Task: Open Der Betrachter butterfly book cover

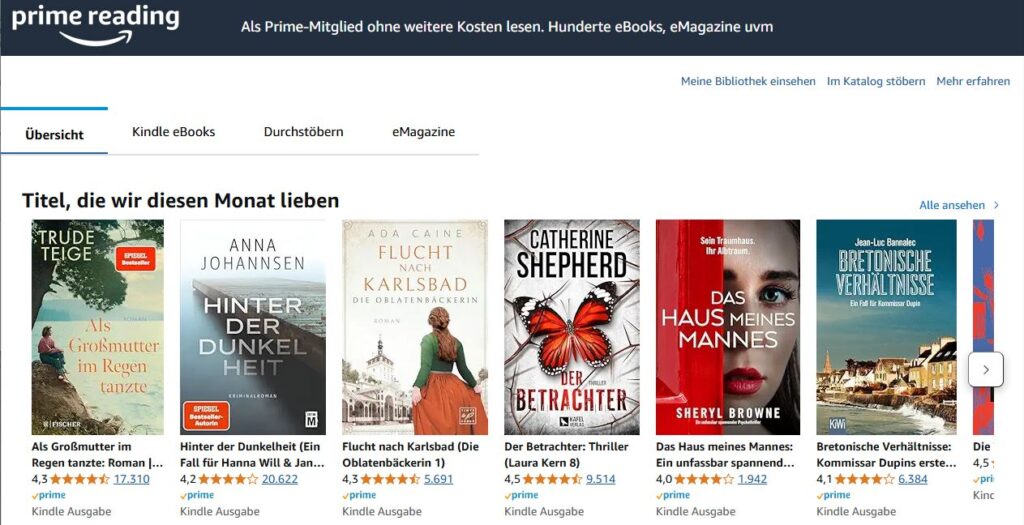Action: (571, 327)
